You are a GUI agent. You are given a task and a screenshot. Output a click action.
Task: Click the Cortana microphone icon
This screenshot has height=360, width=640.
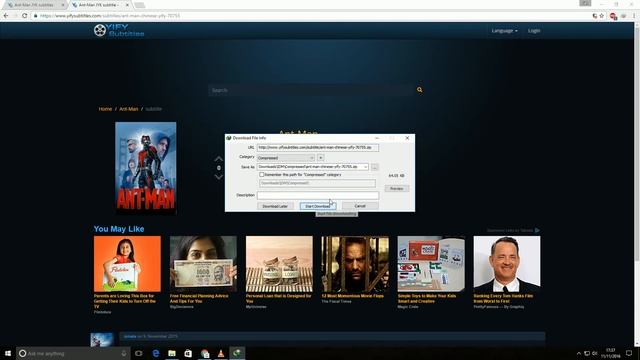pyautogui.click(x=124, y=353)
